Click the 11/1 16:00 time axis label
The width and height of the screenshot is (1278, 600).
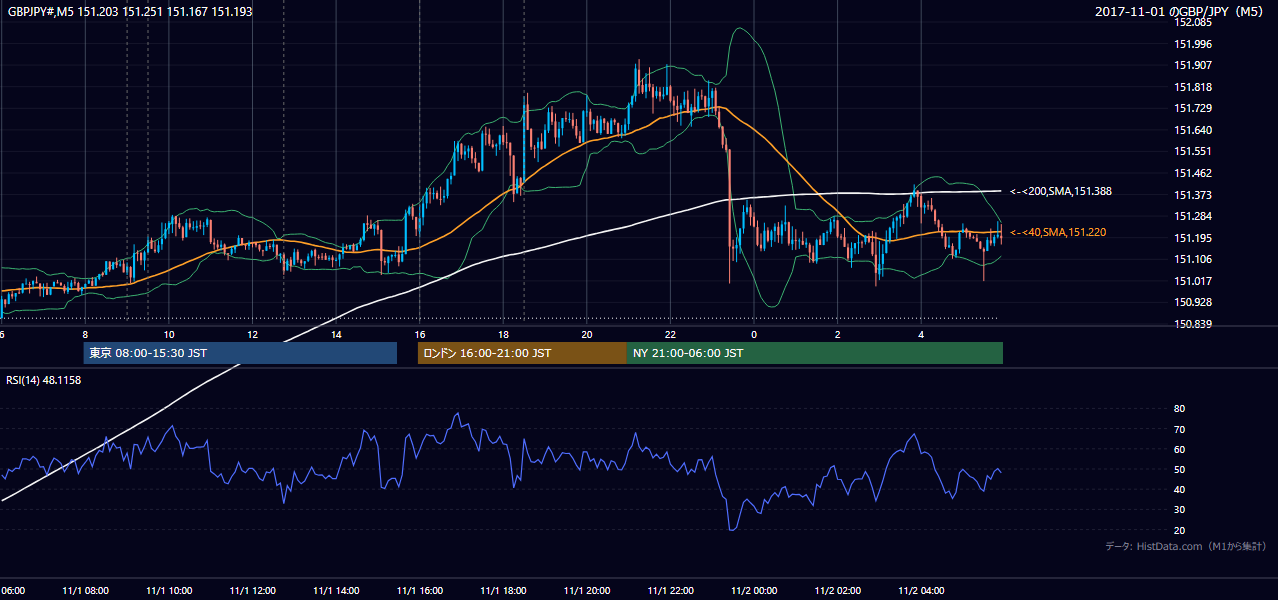(x=419, y=590)
